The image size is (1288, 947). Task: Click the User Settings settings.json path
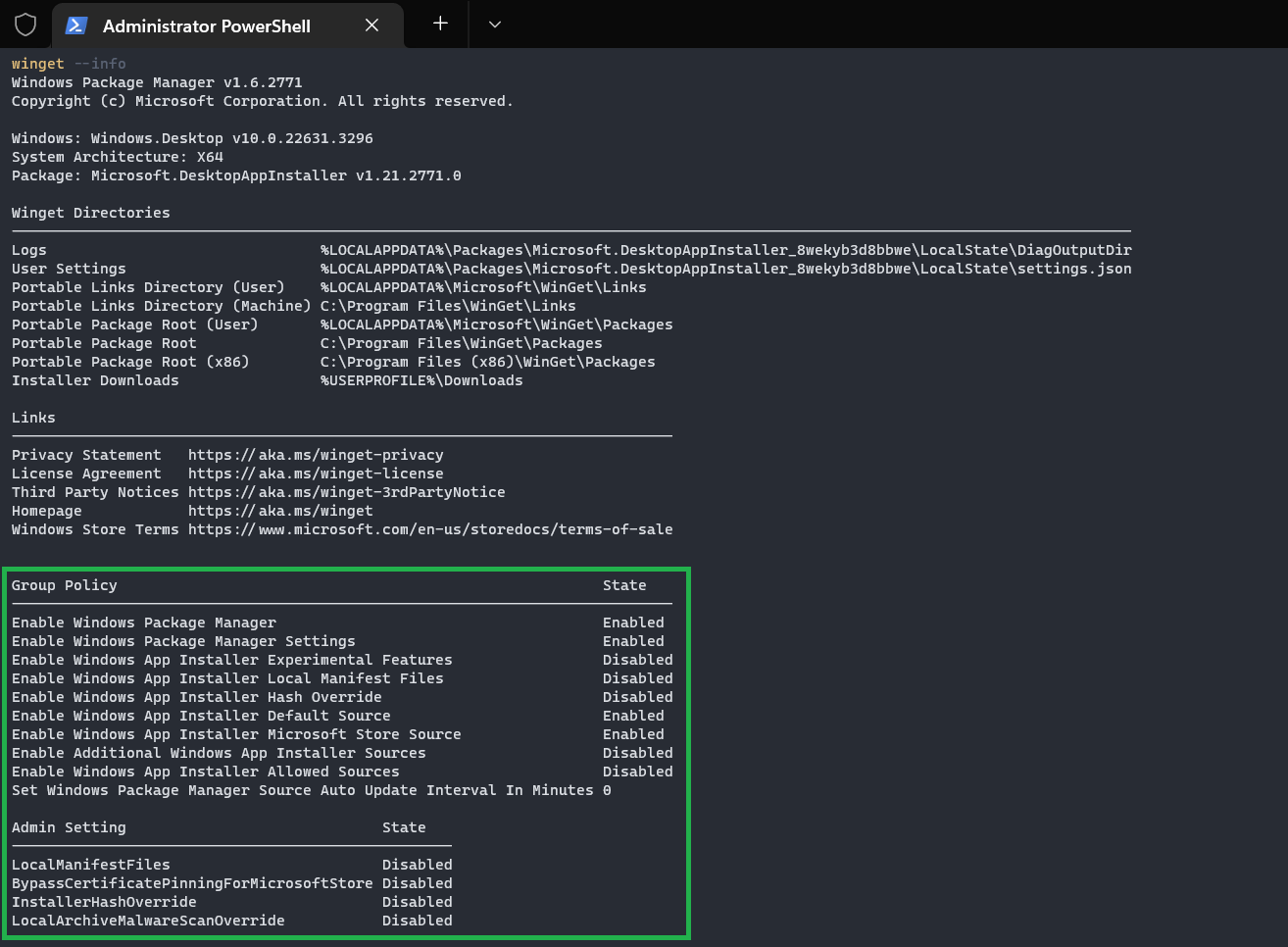(x=725, y=269)
